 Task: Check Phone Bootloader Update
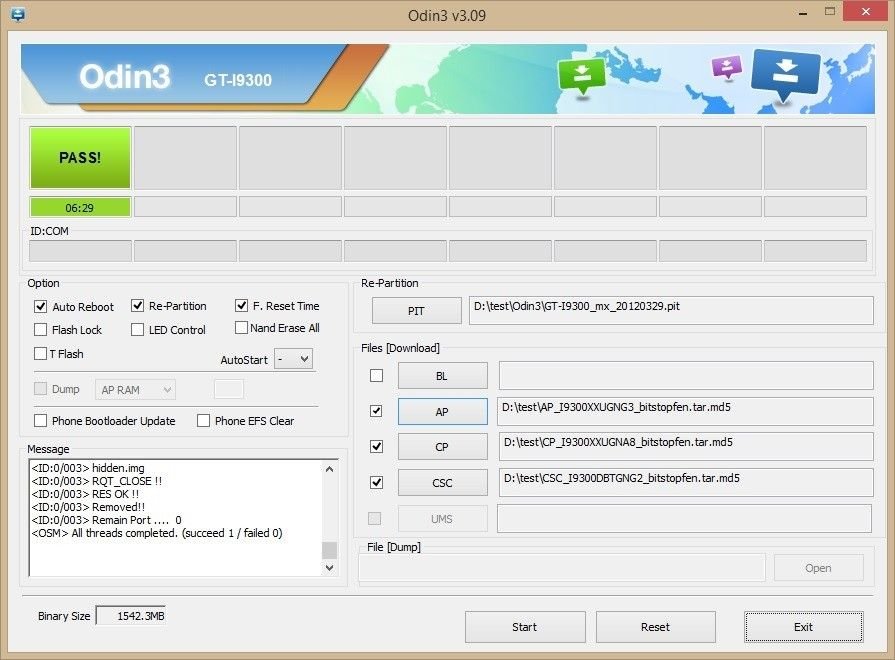point(41,421)
